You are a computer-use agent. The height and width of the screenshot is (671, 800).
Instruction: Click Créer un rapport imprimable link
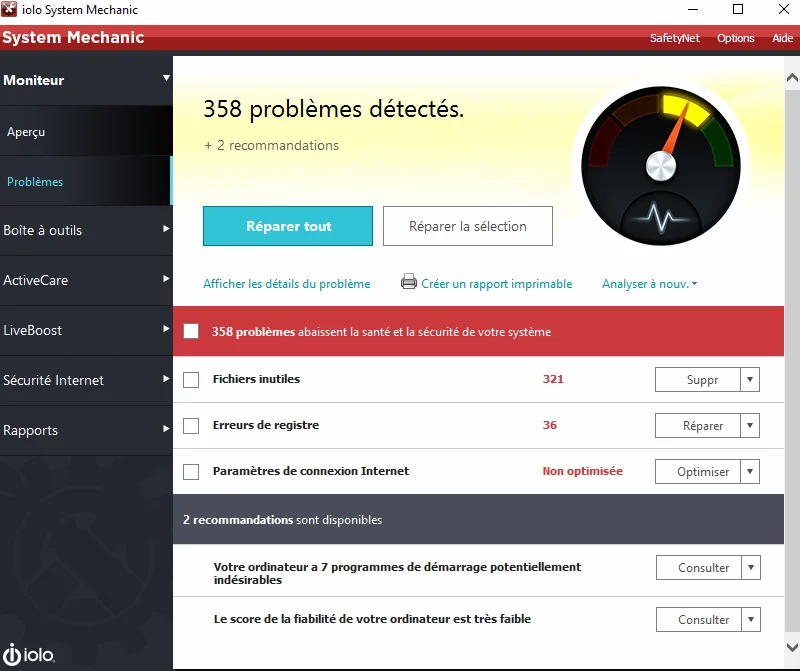[496, 284]
